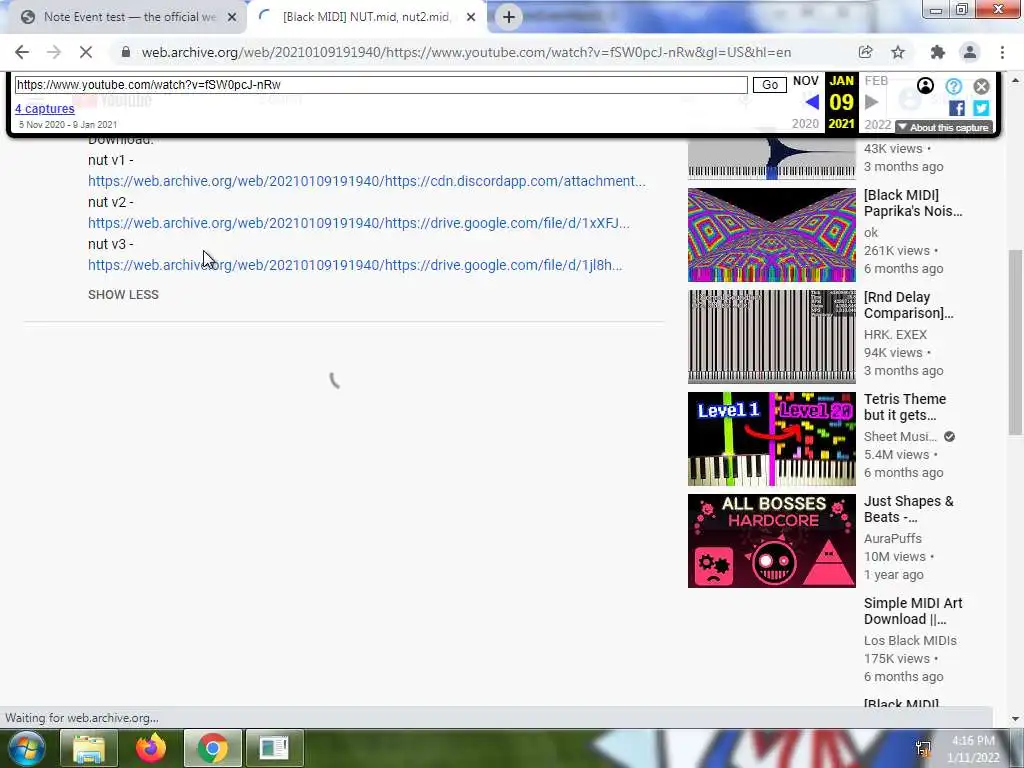
Task: Open the nut v3 Google Drive link
Action: coord(355,264)
